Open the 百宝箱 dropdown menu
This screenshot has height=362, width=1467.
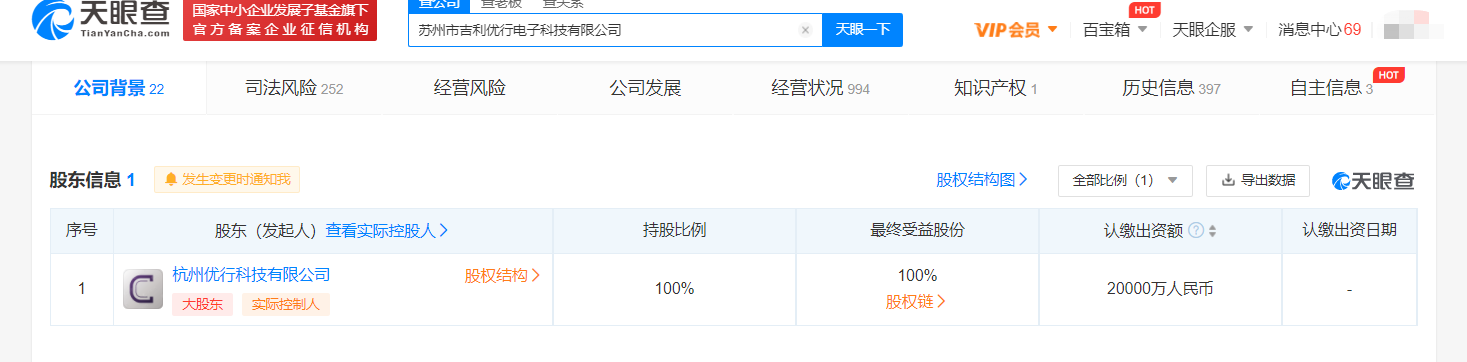pyautogui.click(x=1114, y=30)
